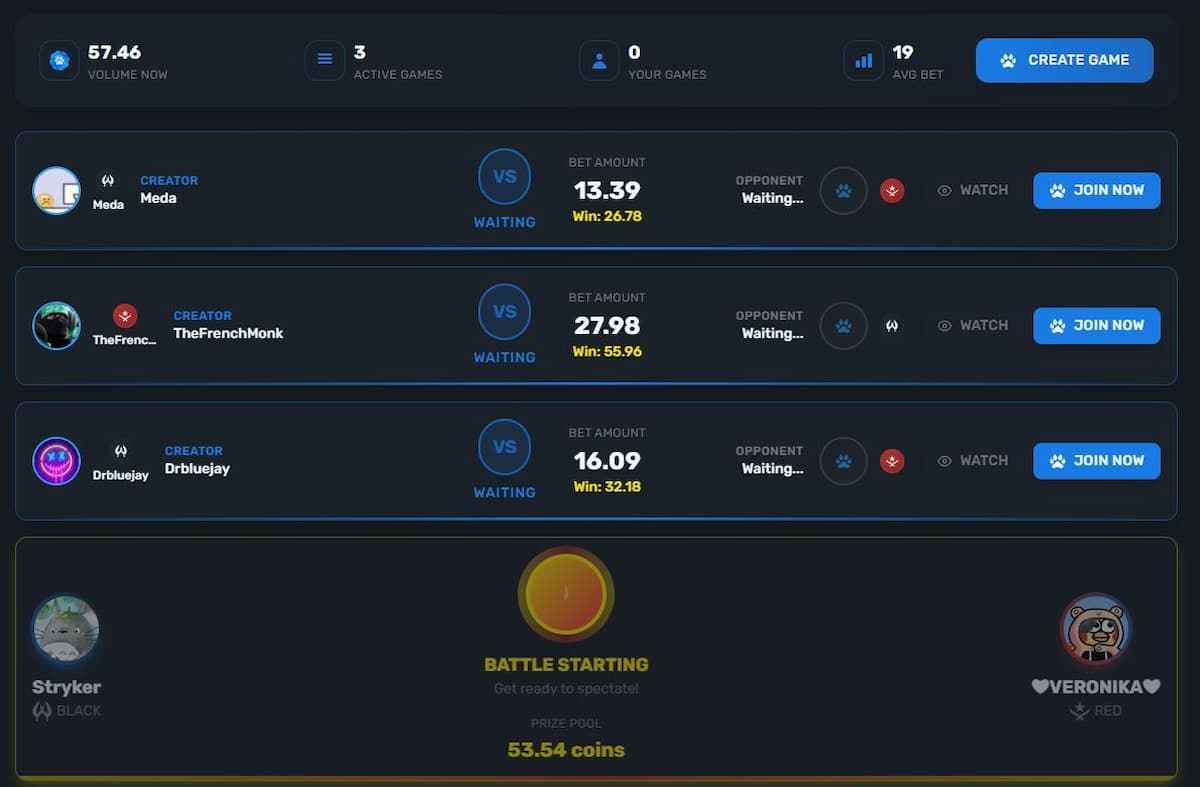
Task: Watch Drbluejay's game
Action: [973, 460]
